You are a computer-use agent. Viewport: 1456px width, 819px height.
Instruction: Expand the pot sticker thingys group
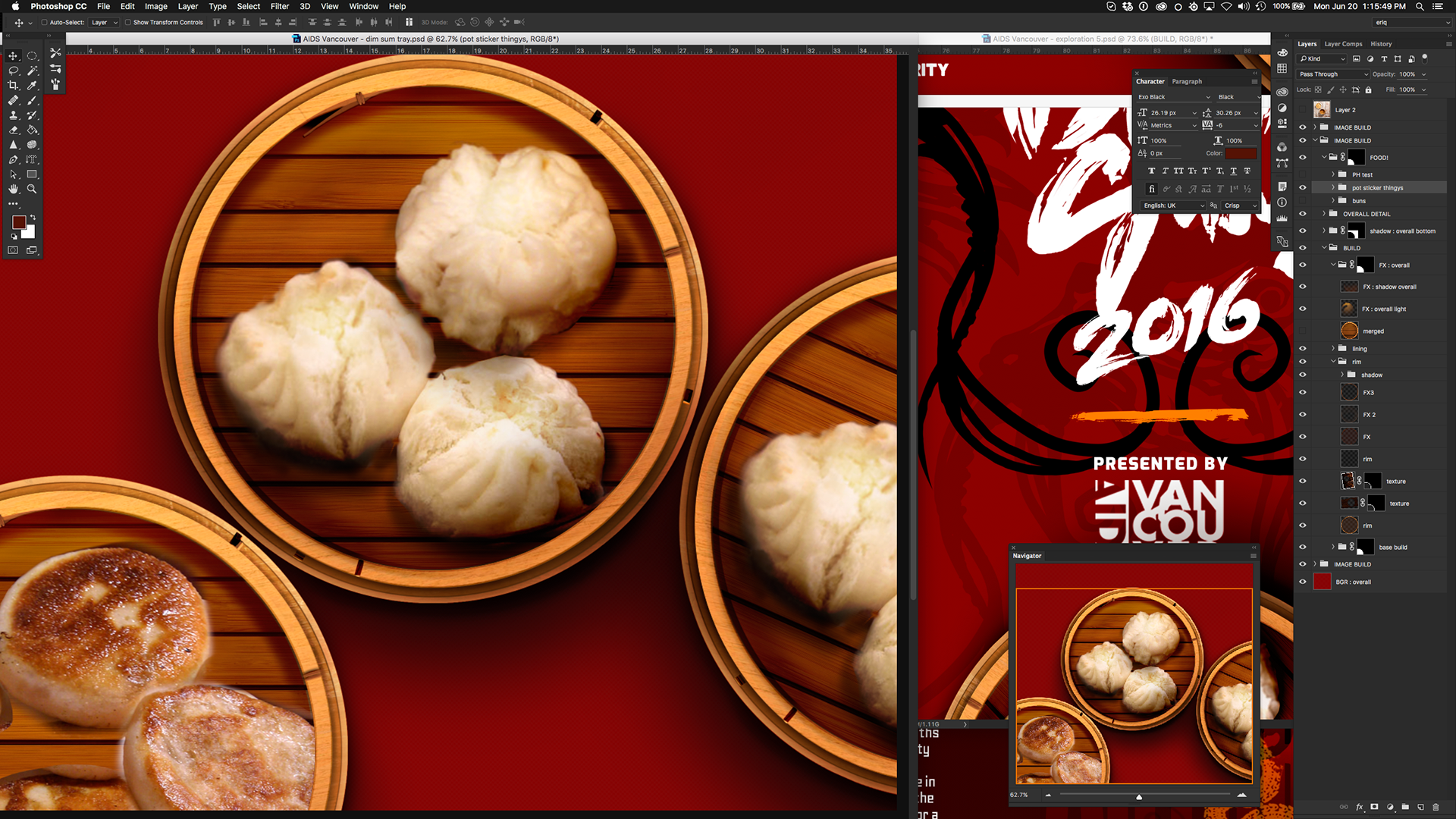click(x=1333, y=187)
